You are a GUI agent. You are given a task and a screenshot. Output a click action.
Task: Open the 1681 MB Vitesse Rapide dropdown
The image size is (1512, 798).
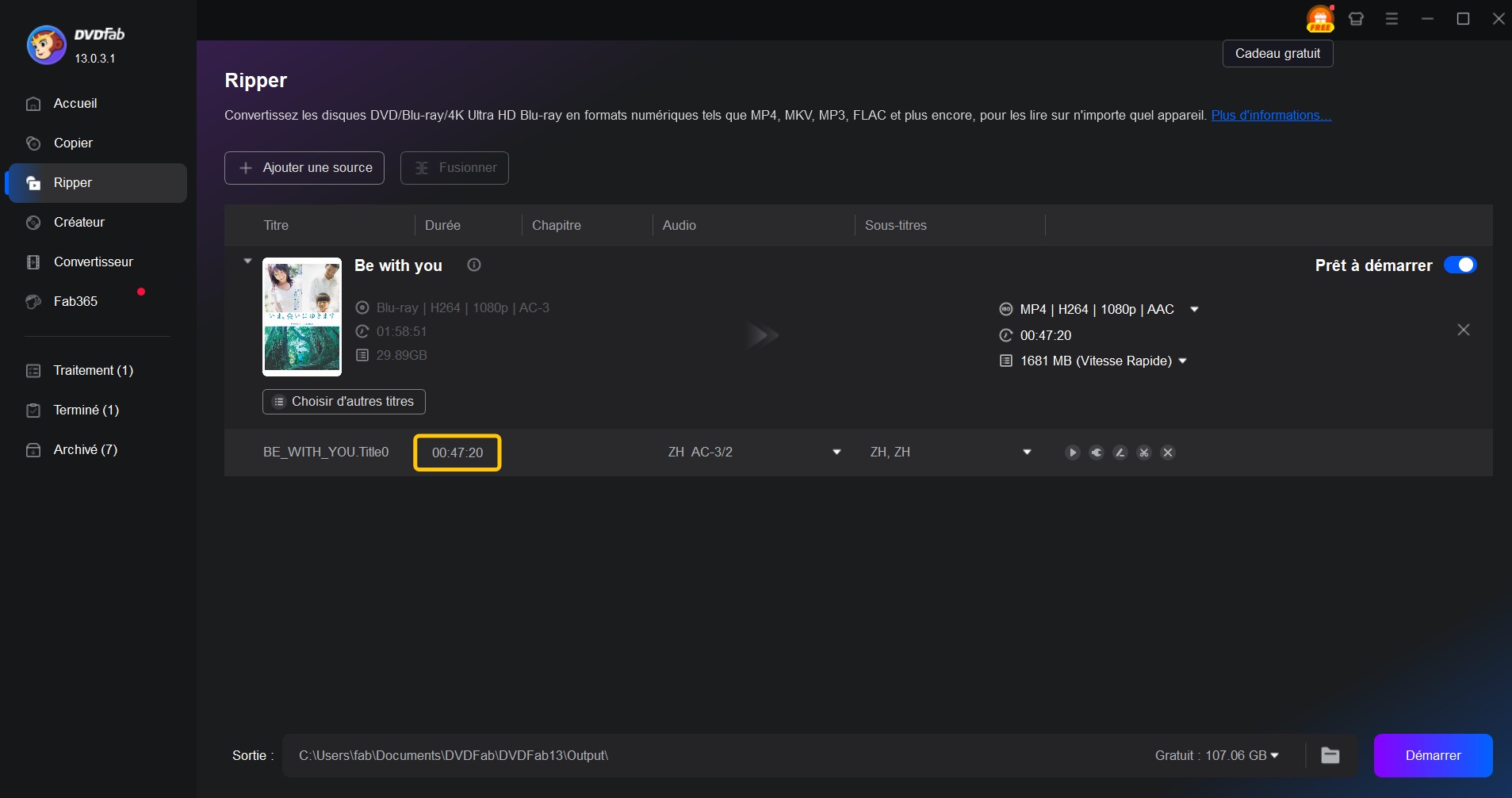click(1182, 361)
